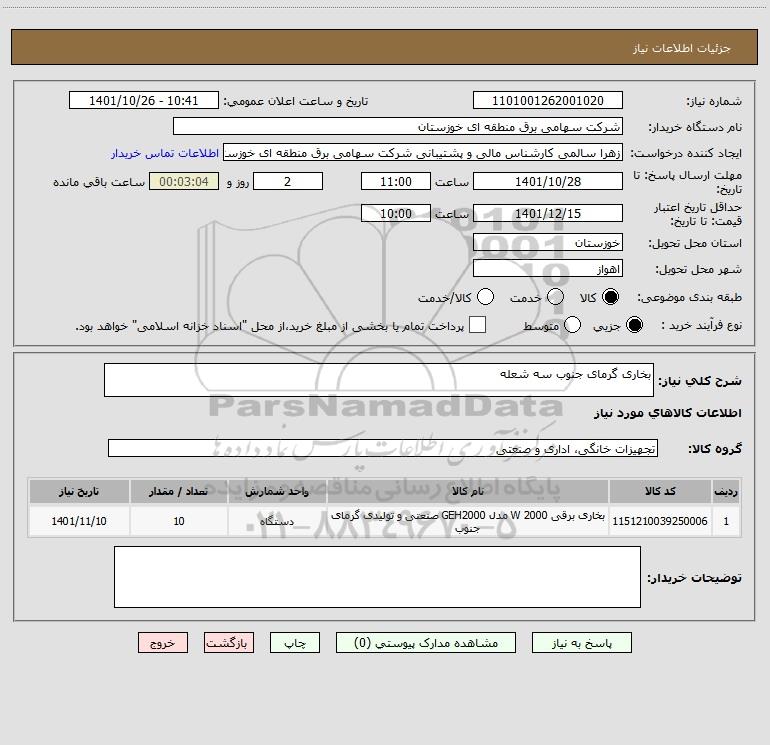
Task: Click the تعداد / مقدار column header
Action: 179,491
